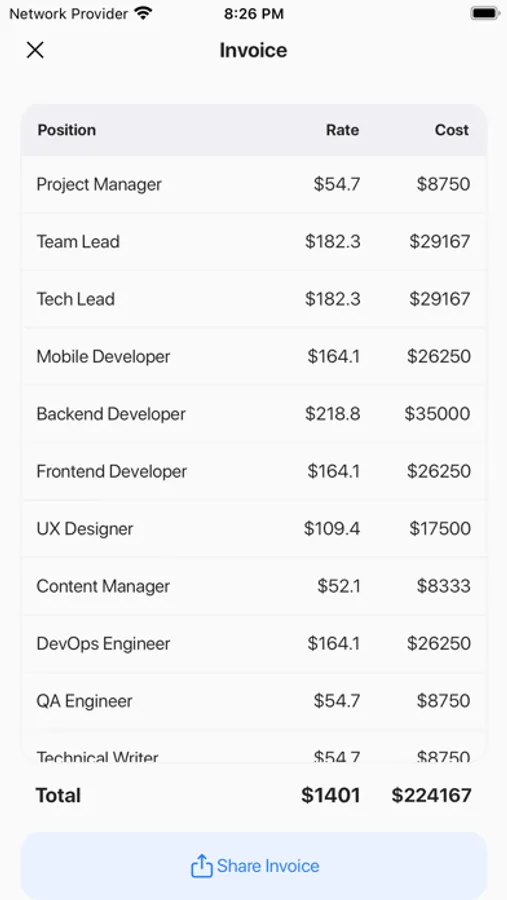Open the Backend Developer row
The height and width of the screenshot is (900, 507).
pyautogui.click(x=254, y=414)
